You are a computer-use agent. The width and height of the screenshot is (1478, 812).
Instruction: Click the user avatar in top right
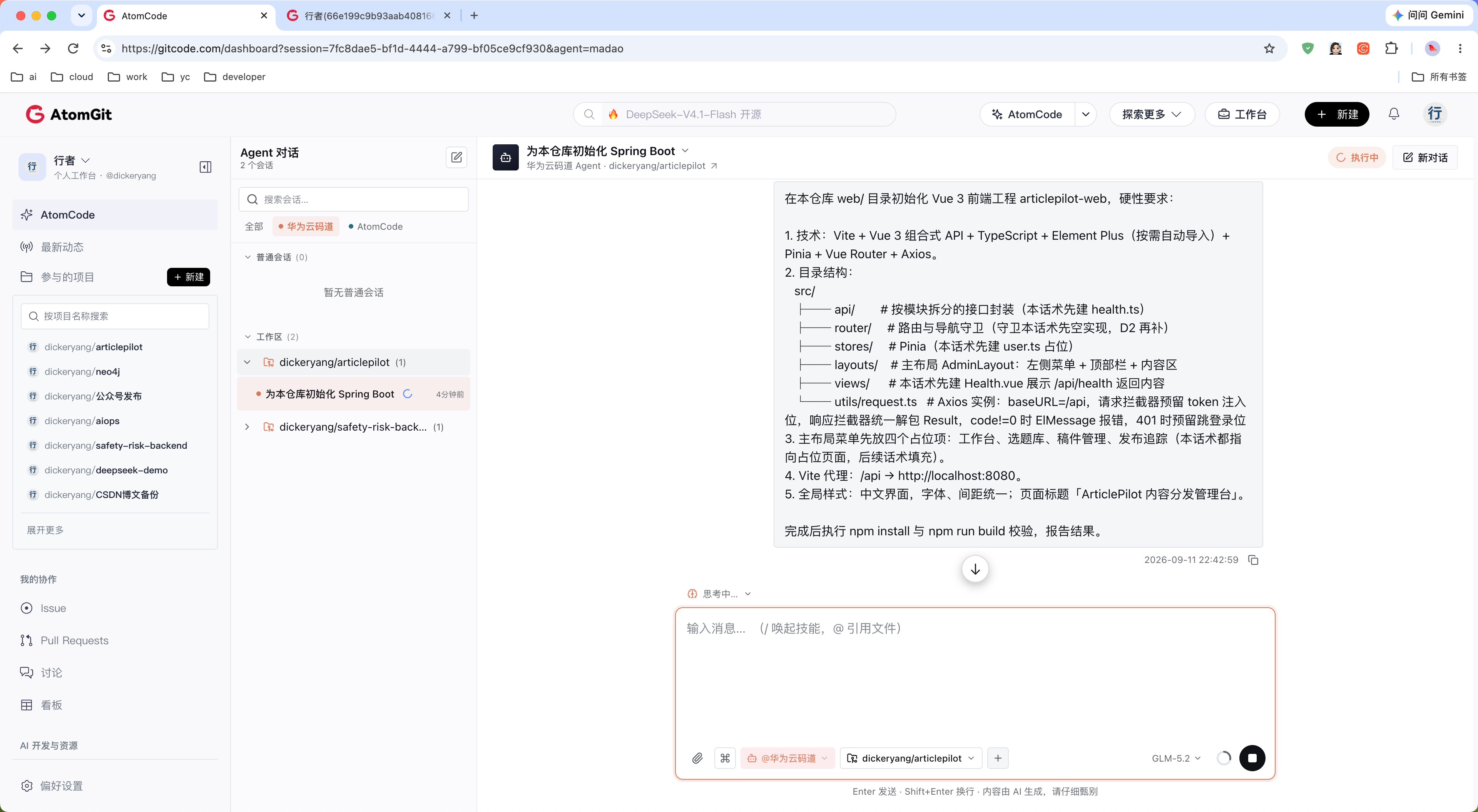[1435, 114]
